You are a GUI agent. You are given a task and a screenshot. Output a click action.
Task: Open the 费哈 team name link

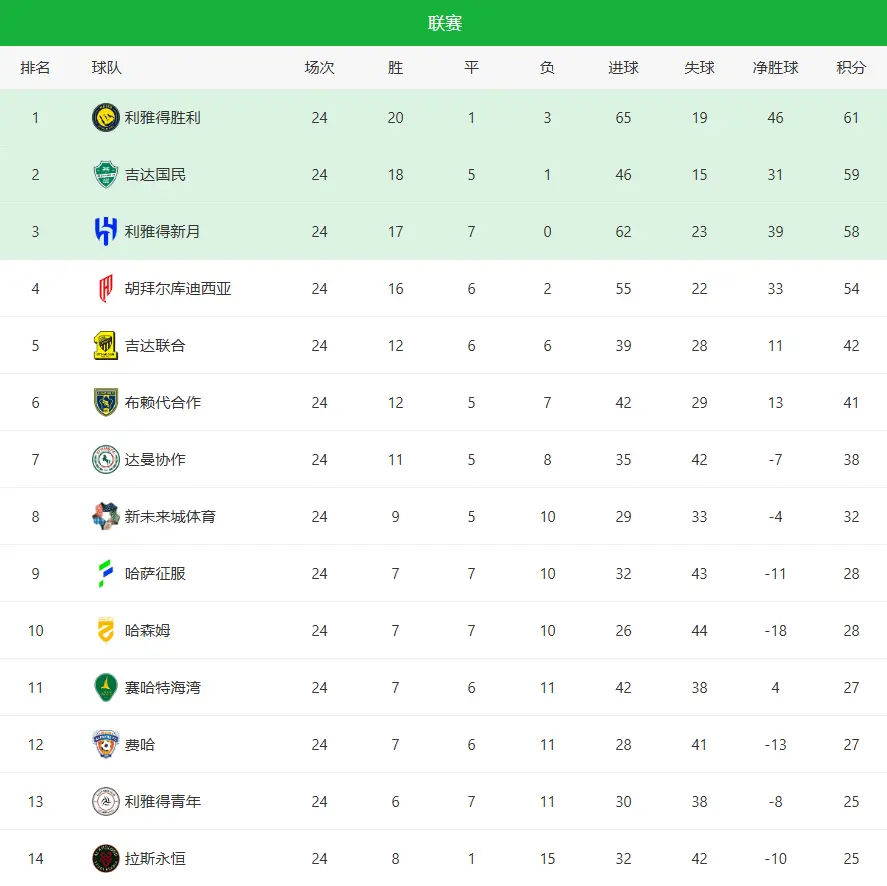[x=140, y=745]
